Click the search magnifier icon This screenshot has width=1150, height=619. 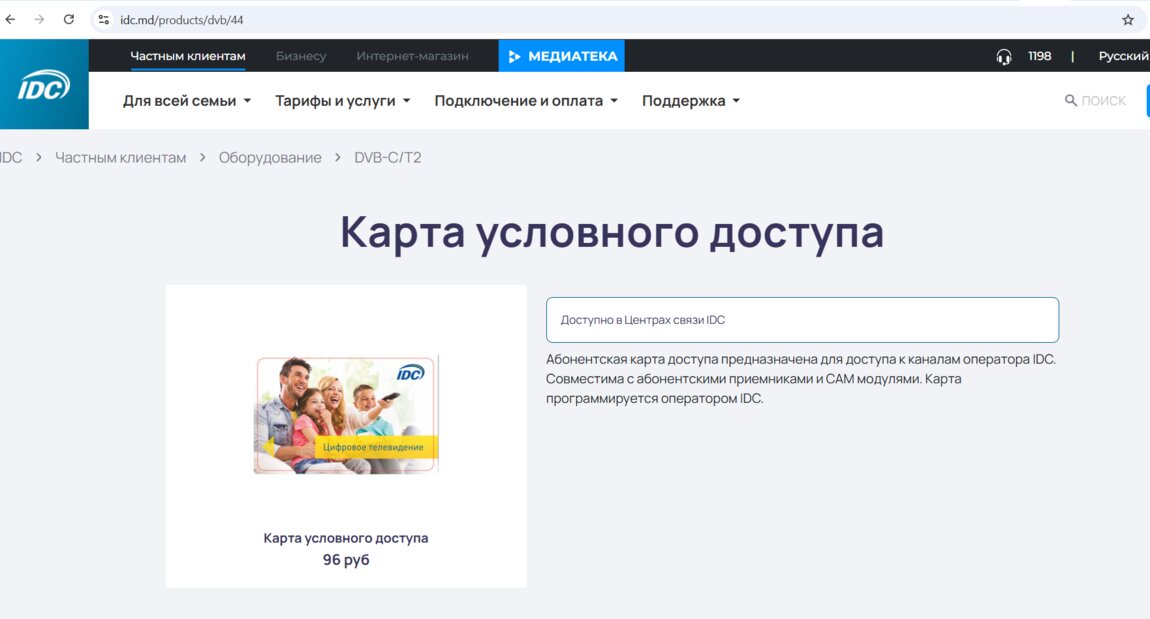click(1071, 101)
